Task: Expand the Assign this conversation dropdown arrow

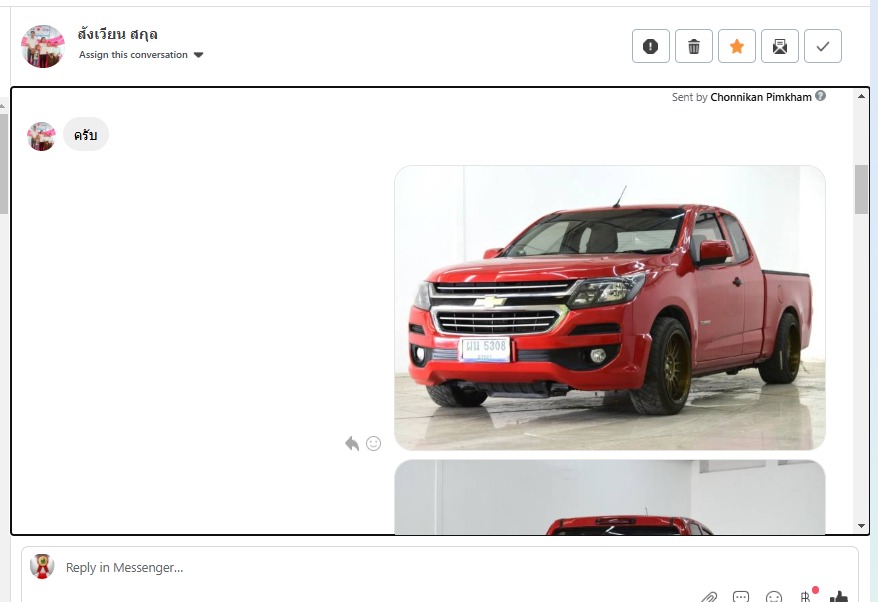Action: pyautogui.click(x=198, y=55)
